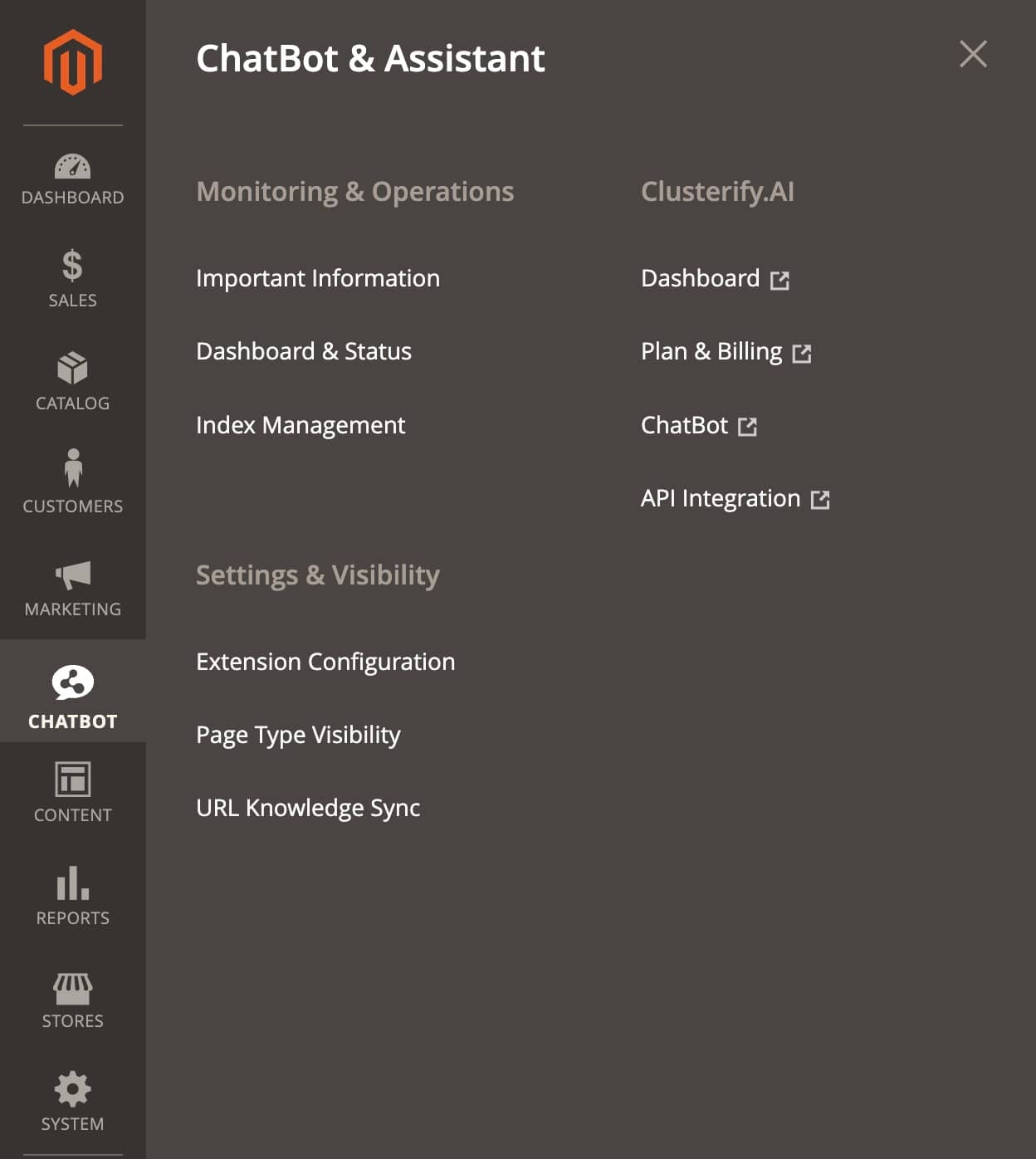Click the MARKETING sidebar label
This screenshot has height=1159, width=1036.
point(73,609)
